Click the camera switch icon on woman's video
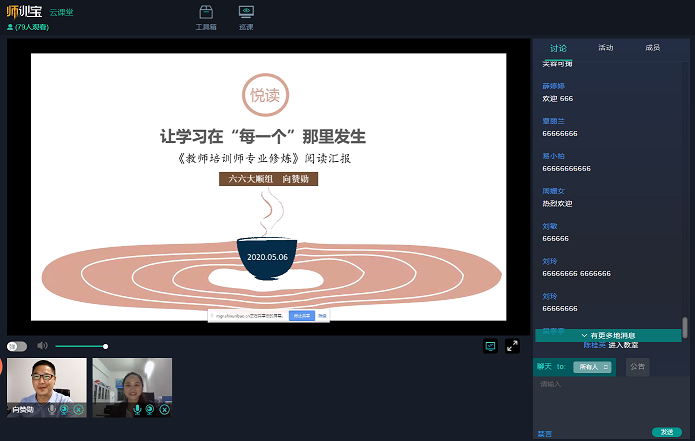The image size is (695, 441). [x=150, y=409]
